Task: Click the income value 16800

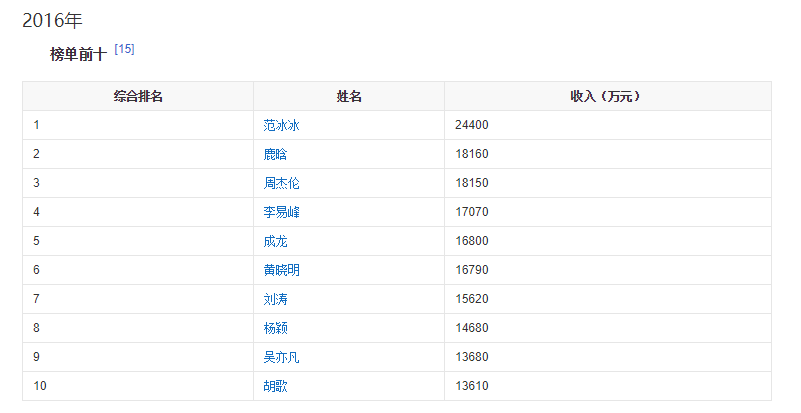Action: pyautogui.click(x=471, y=241)
